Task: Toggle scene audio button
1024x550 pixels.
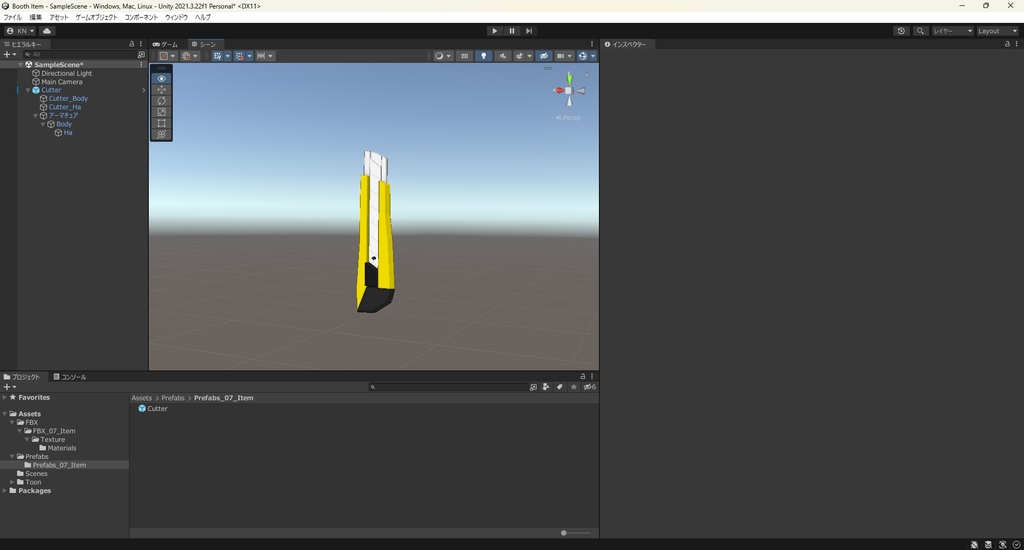Action: (x=502, y=56)
